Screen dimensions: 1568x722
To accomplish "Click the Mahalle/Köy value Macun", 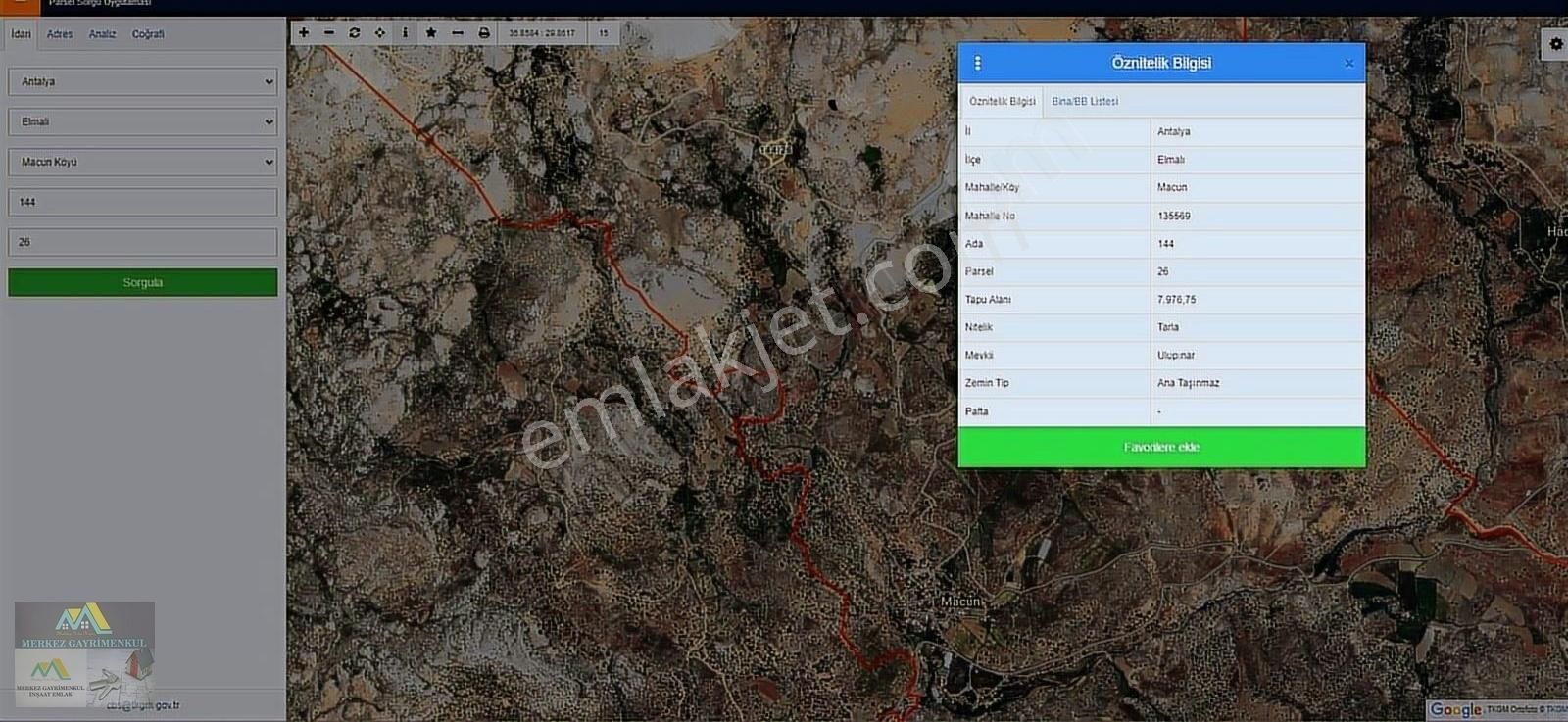I will [x=1172, y=187].
